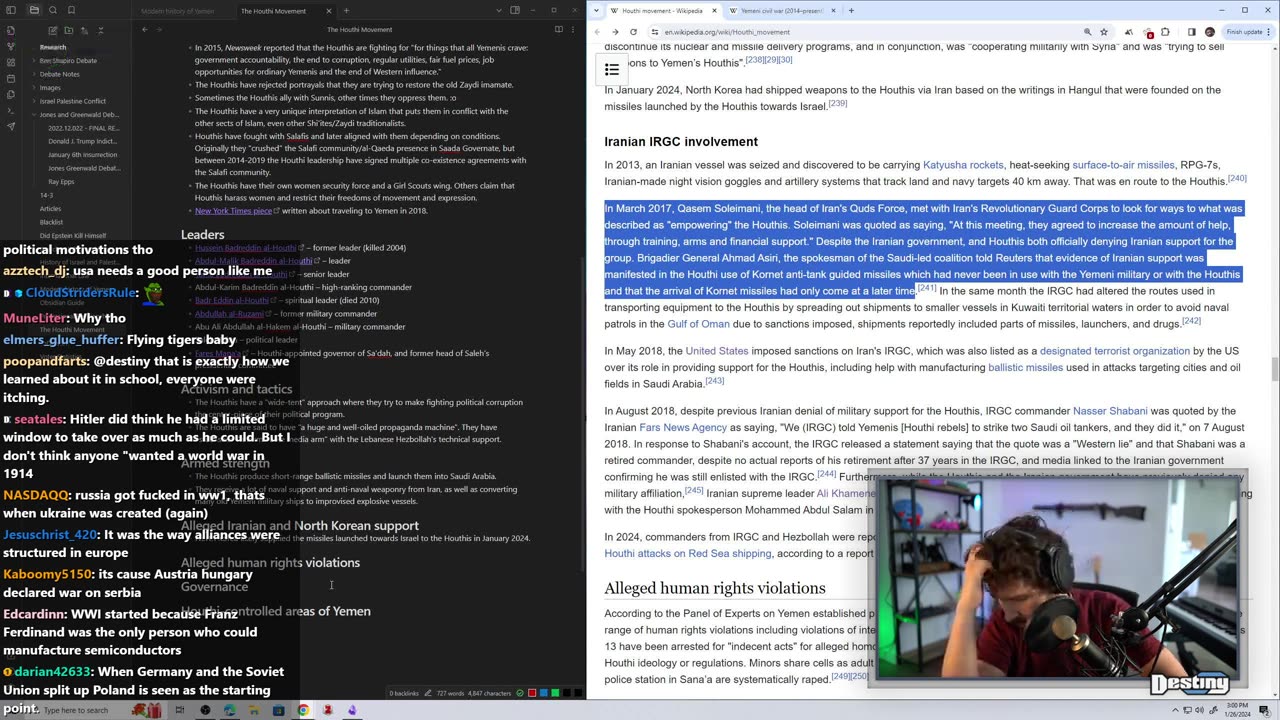Switch to Yemeni civil war Chrome tab
The height and width of the screenshot is (720, 1280).
782,11
